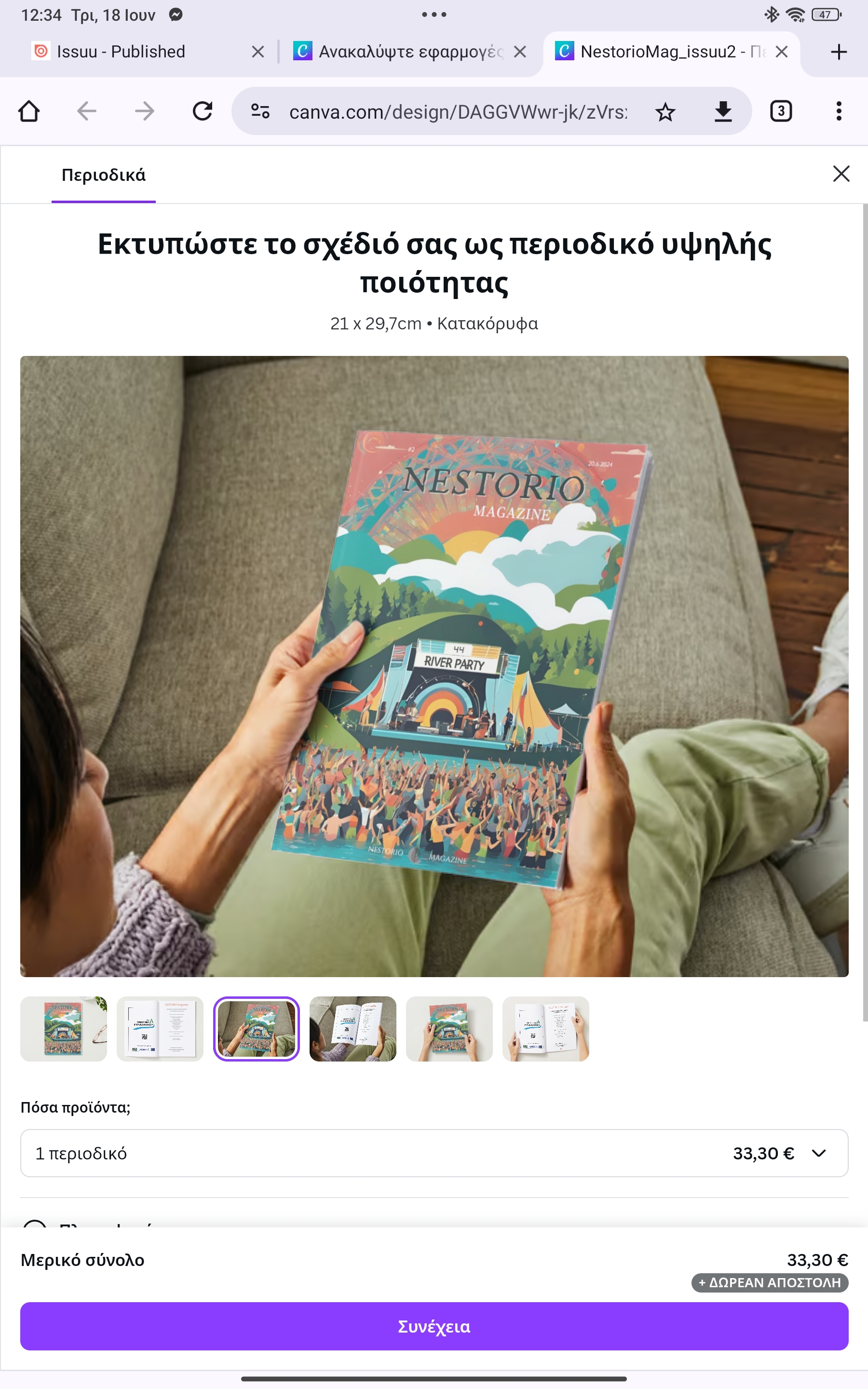Select the Περιοδικά tab

(x=103, y=175)
